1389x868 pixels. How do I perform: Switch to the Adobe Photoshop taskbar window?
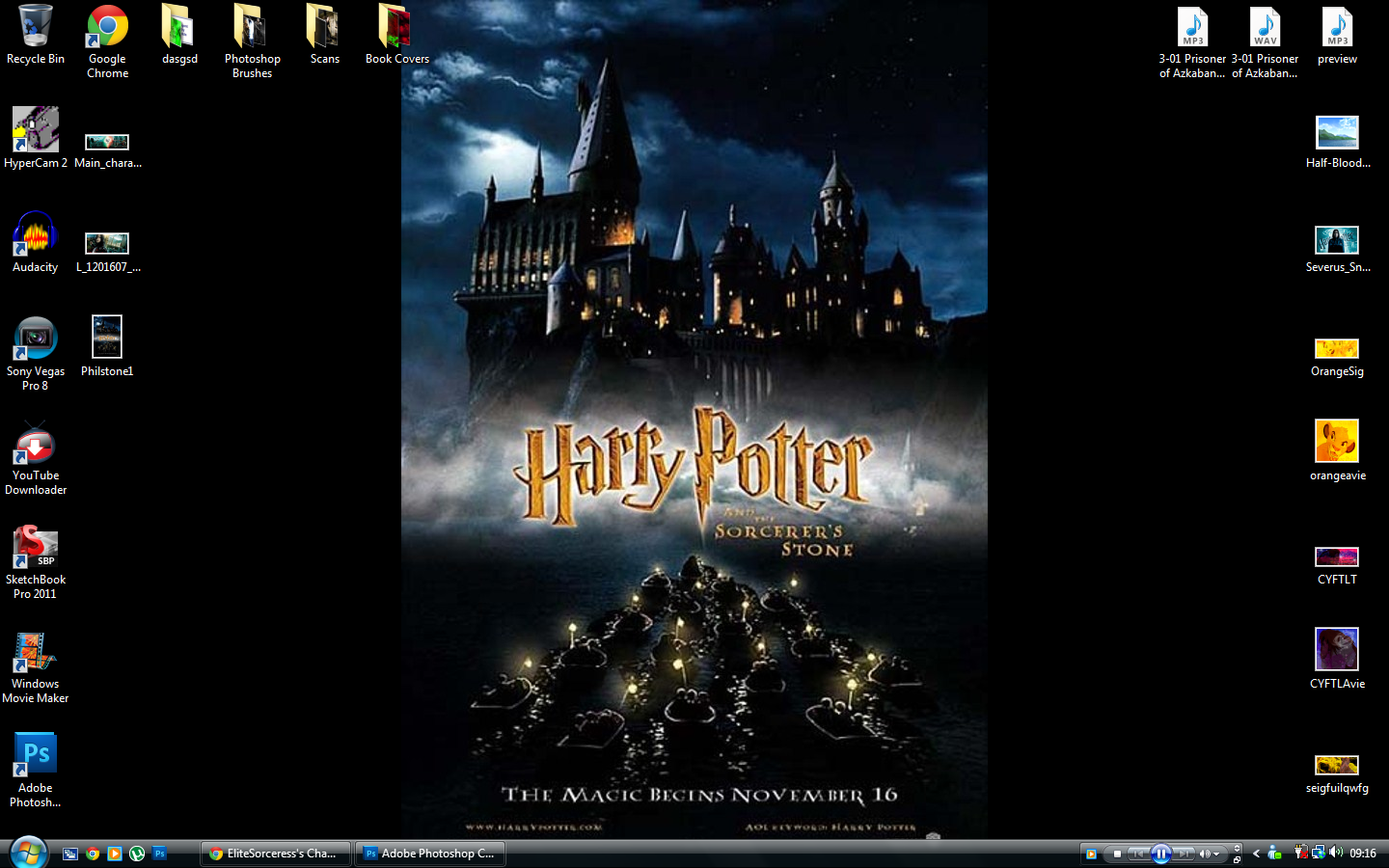point(430,854)
